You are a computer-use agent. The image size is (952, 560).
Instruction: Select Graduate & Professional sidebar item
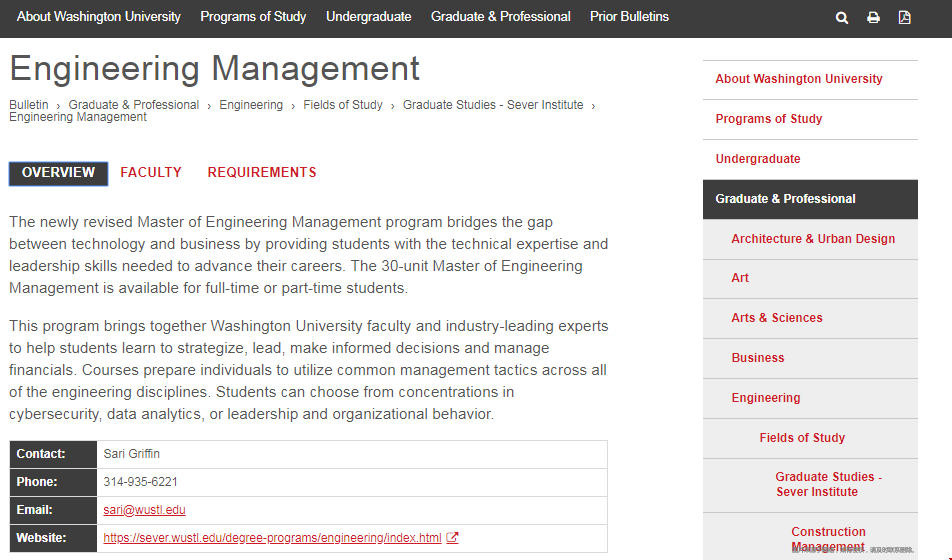(811, 199)
